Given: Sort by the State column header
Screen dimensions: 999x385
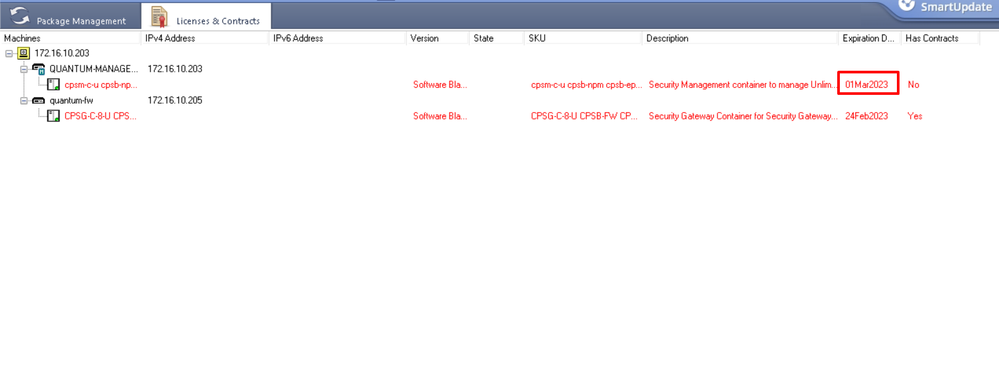Looking at the screenshot, I should coord(497,38).
